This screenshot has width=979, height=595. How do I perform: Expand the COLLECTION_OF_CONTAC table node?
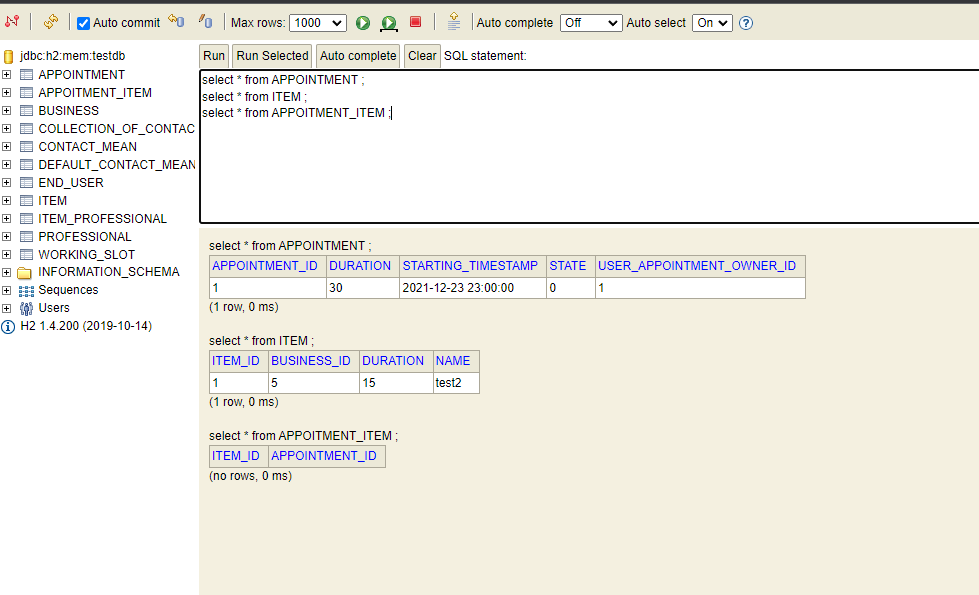pos(6,129)
